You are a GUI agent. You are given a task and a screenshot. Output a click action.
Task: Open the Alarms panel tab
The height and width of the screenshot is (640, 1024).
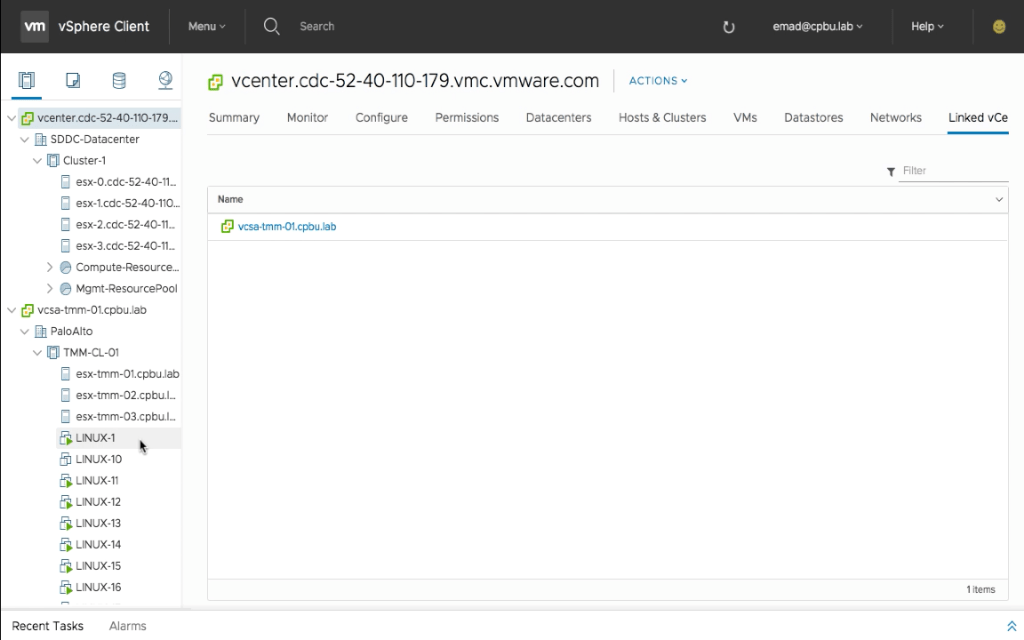[x=127, y=626]
